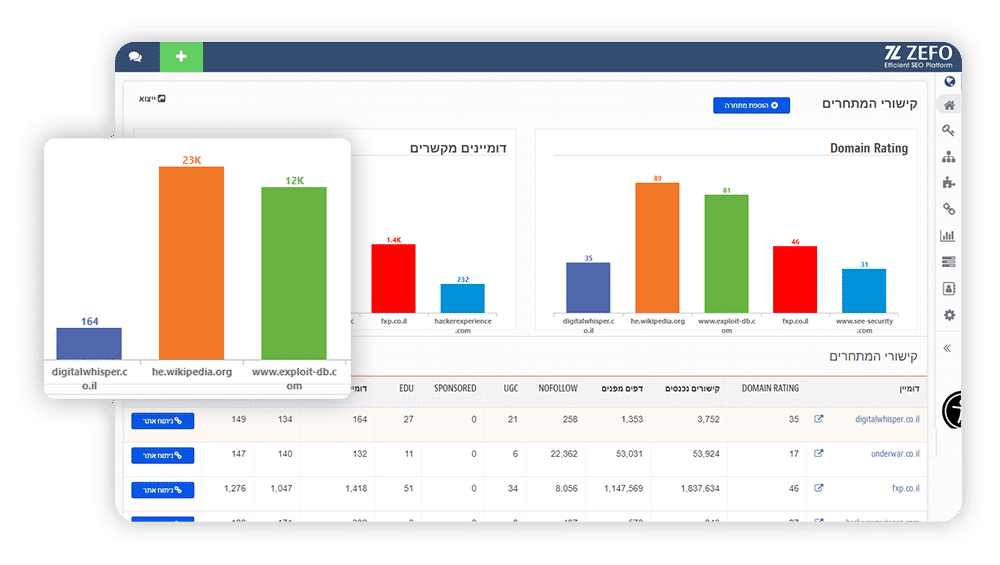
Task: Open the bar chart reports icon in the sidebar
Action: pos(948,236)
